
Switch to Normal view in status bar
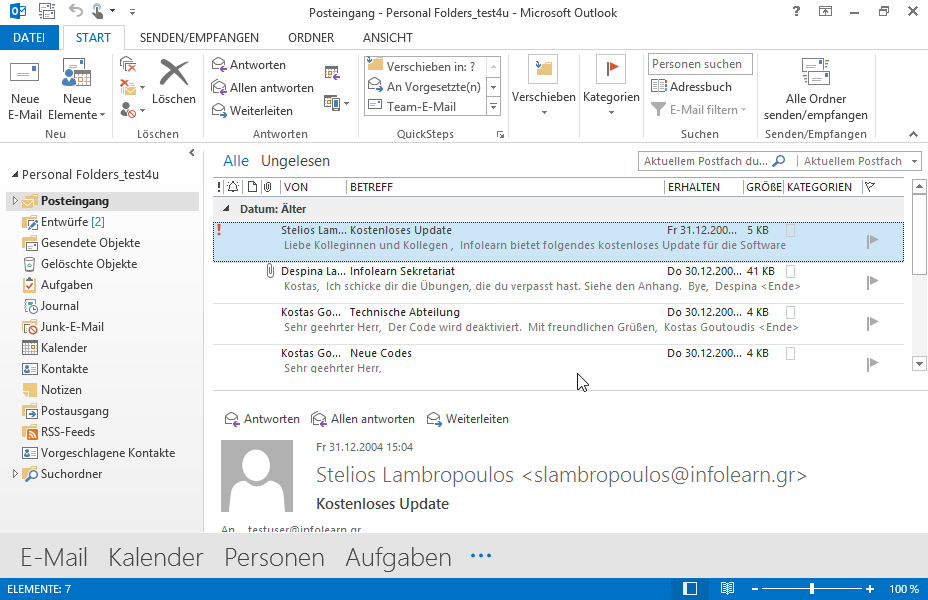[x=689, y=589]
